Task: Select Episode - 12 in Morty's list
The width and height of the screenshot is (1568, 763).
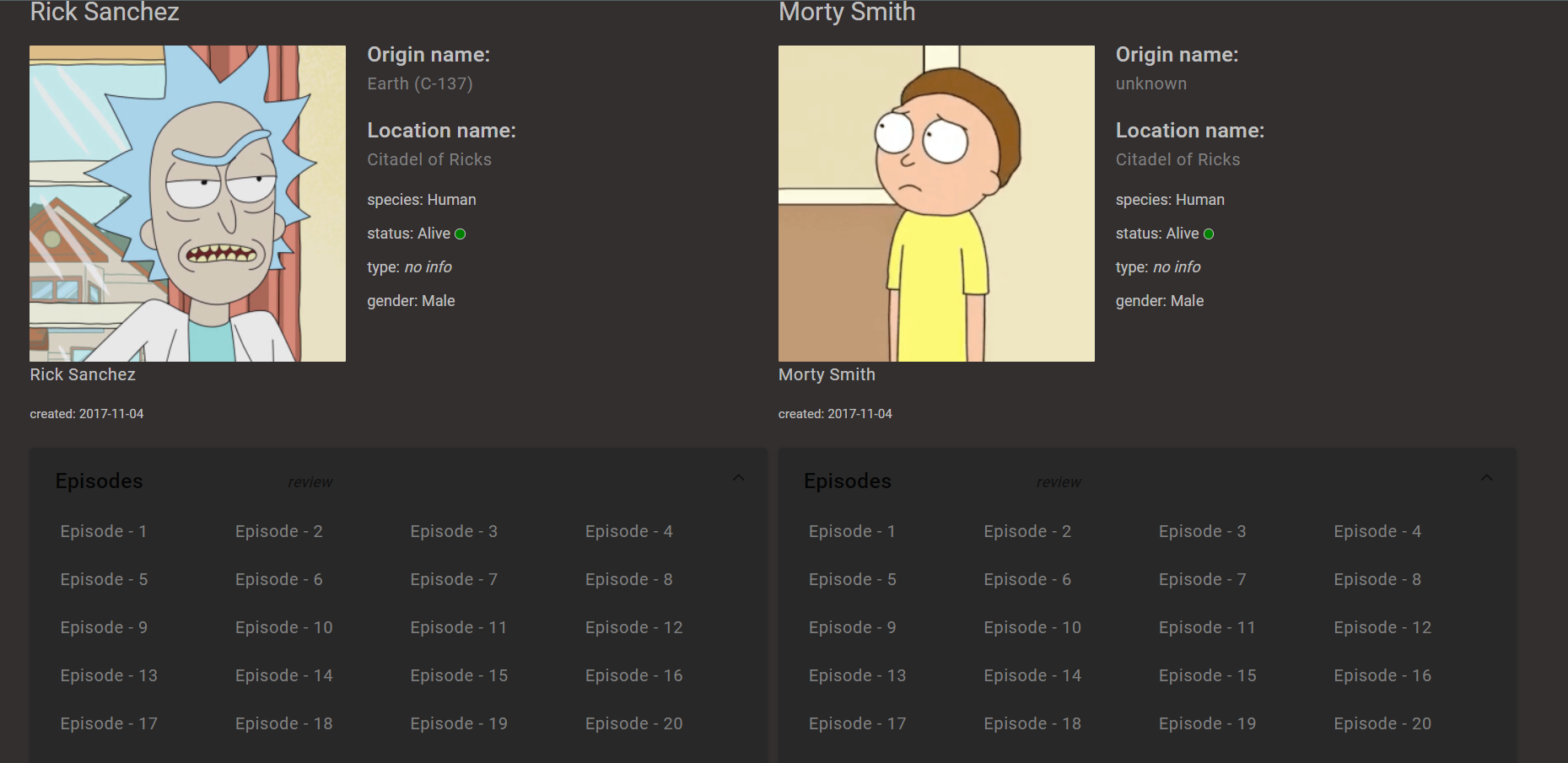Action: point(1382,627)
